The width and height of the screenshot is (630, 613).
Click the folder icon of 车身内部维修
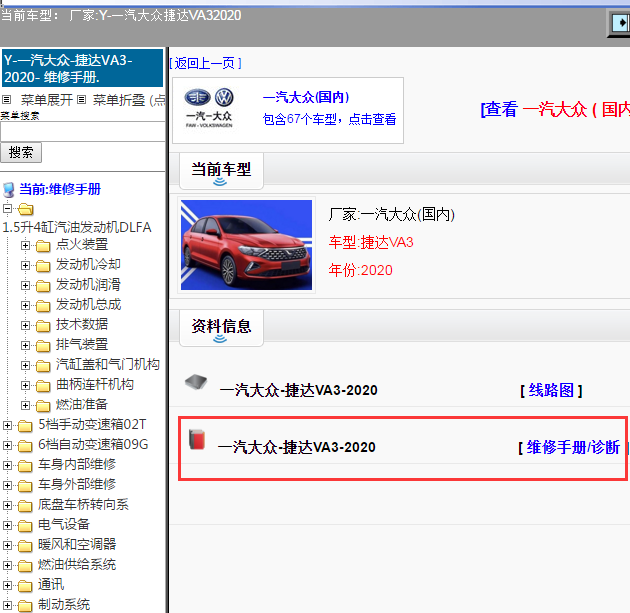[25, 466]
